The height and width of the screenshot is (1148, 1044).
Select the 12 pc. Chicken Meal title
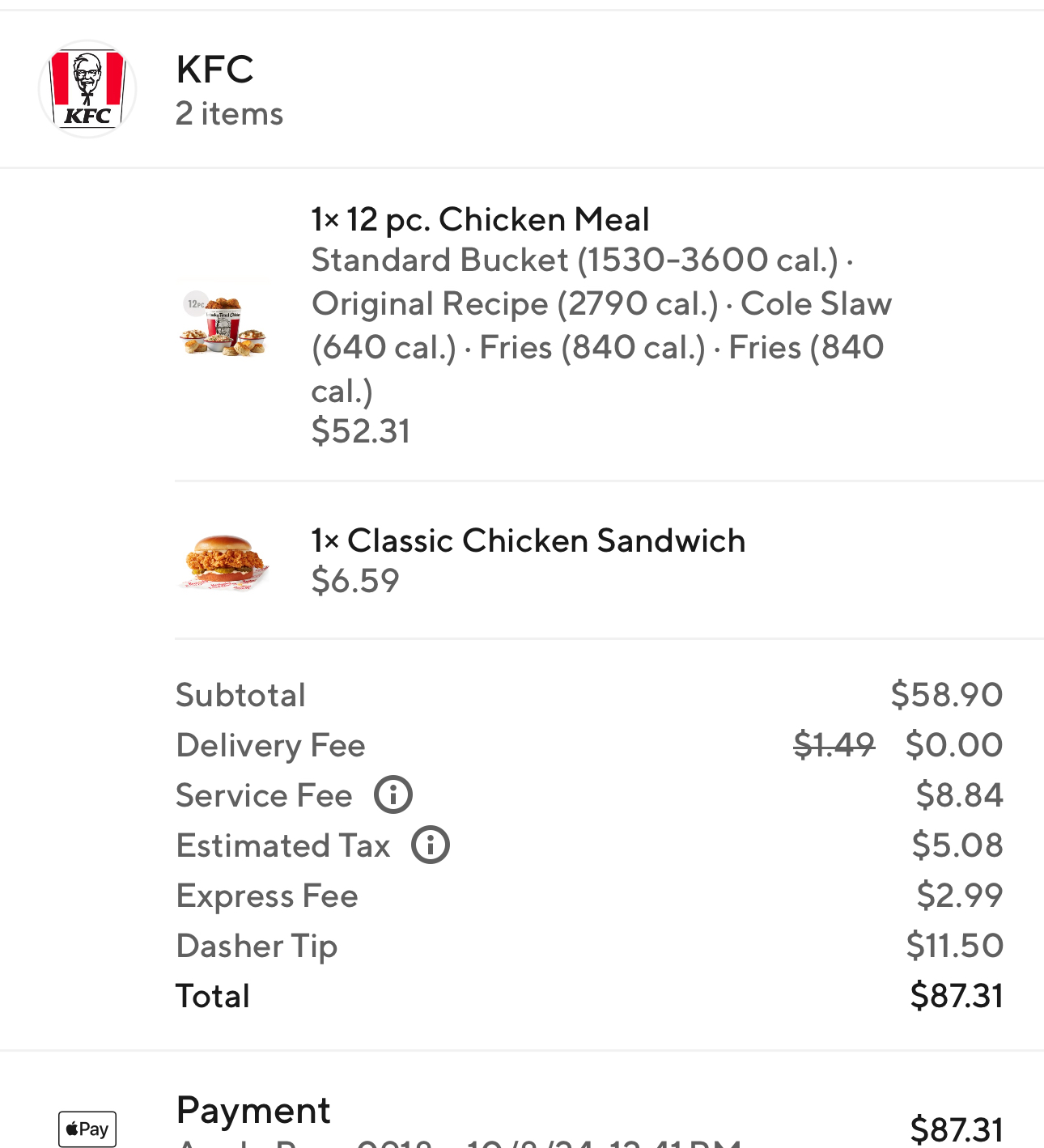coord(480,219)
